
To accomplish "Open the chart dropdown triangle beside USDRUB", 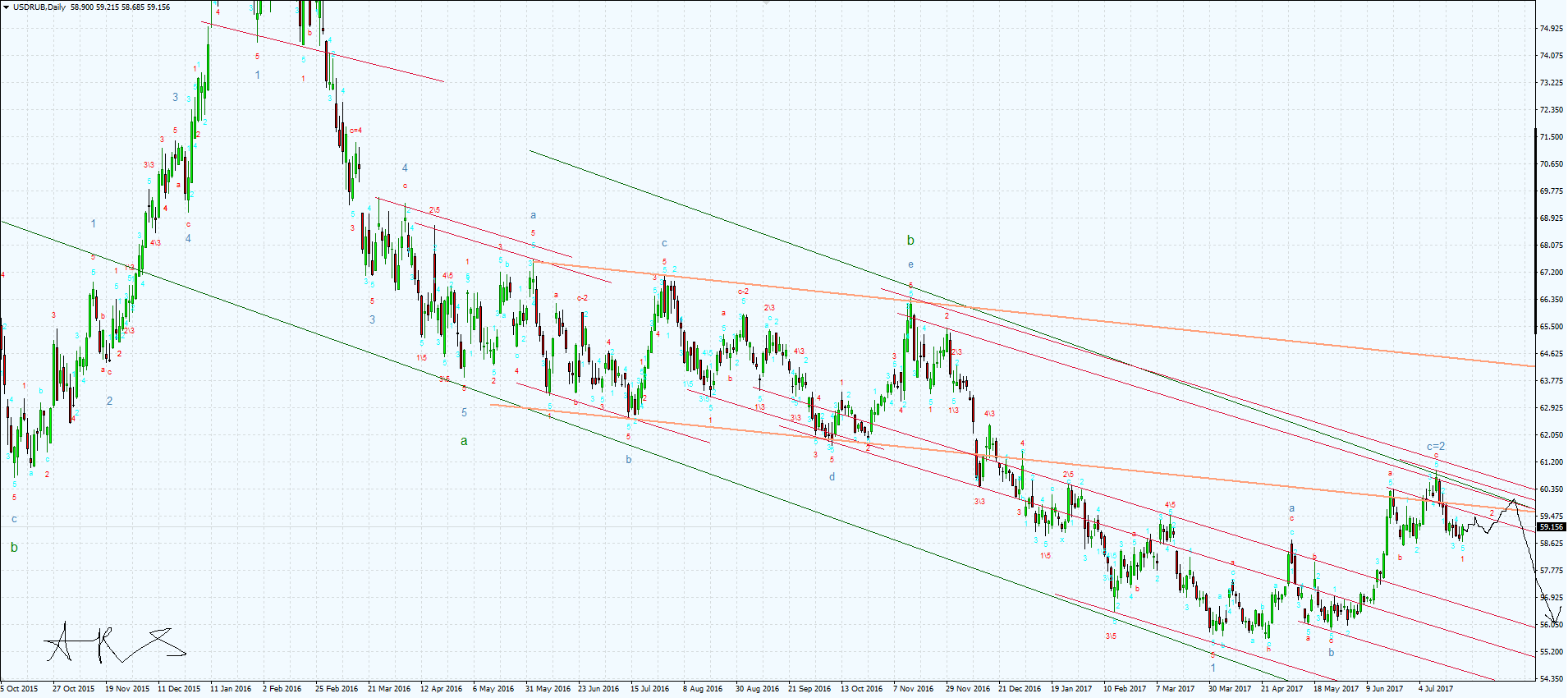I will tap(6, 7).
